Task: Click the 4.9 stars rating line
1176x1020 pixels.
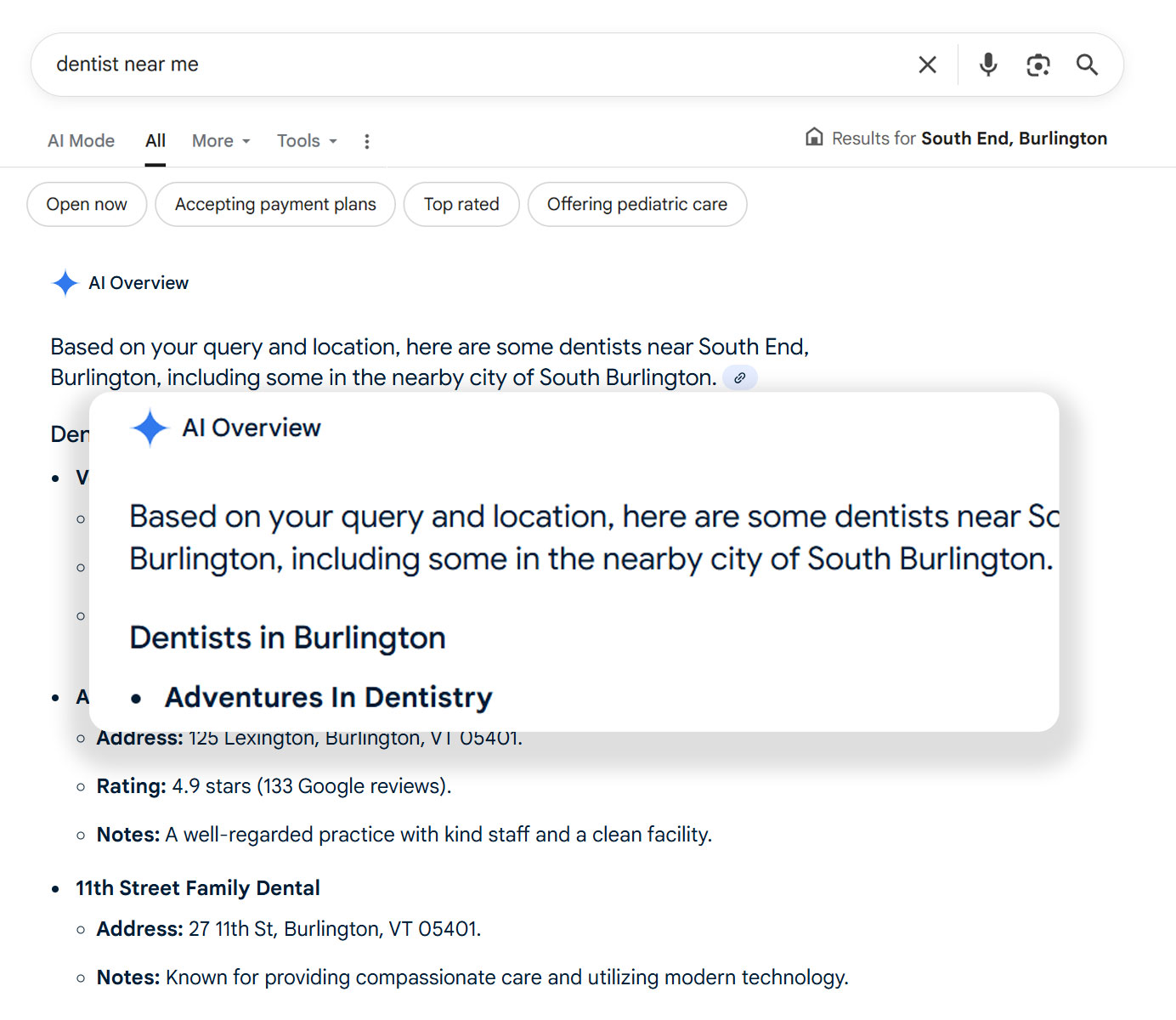Action: pos(274,786)
